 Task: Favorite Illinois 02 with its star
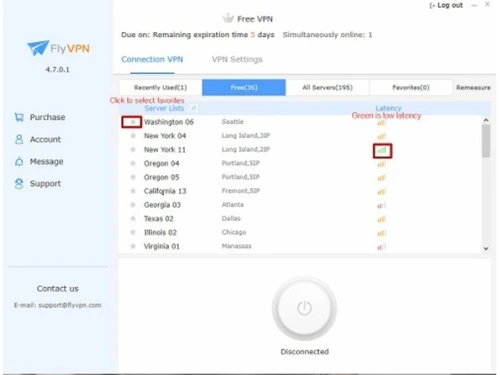tap(133, 232)
